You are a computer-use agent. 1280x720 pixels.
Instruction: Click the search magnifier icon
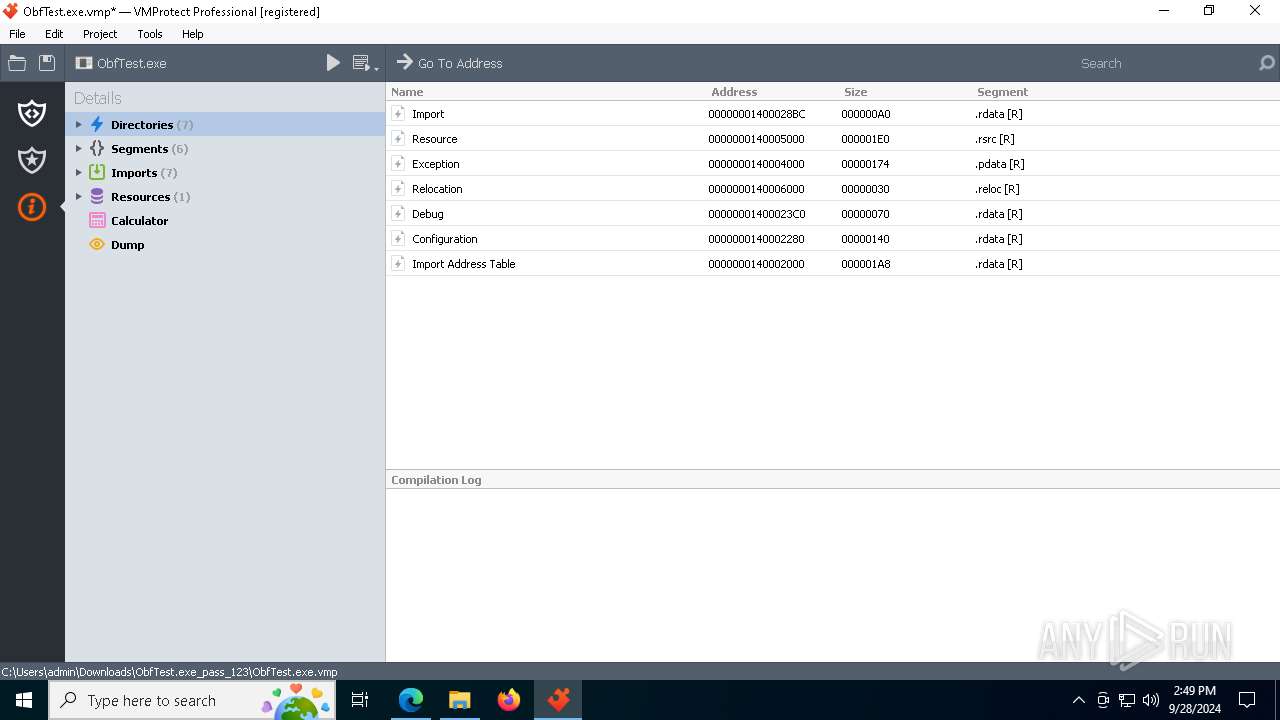1267,63
